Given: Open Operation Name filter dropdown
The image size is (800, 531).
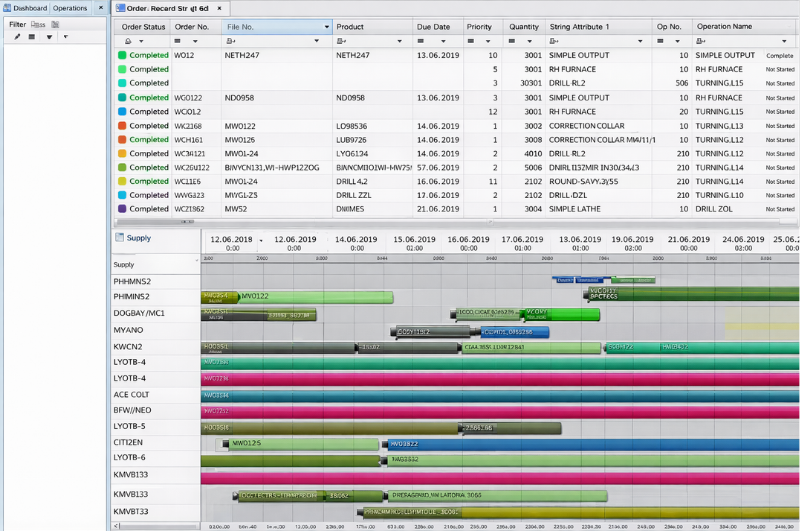Looking at the screenshot, I should tap(784, 41).
